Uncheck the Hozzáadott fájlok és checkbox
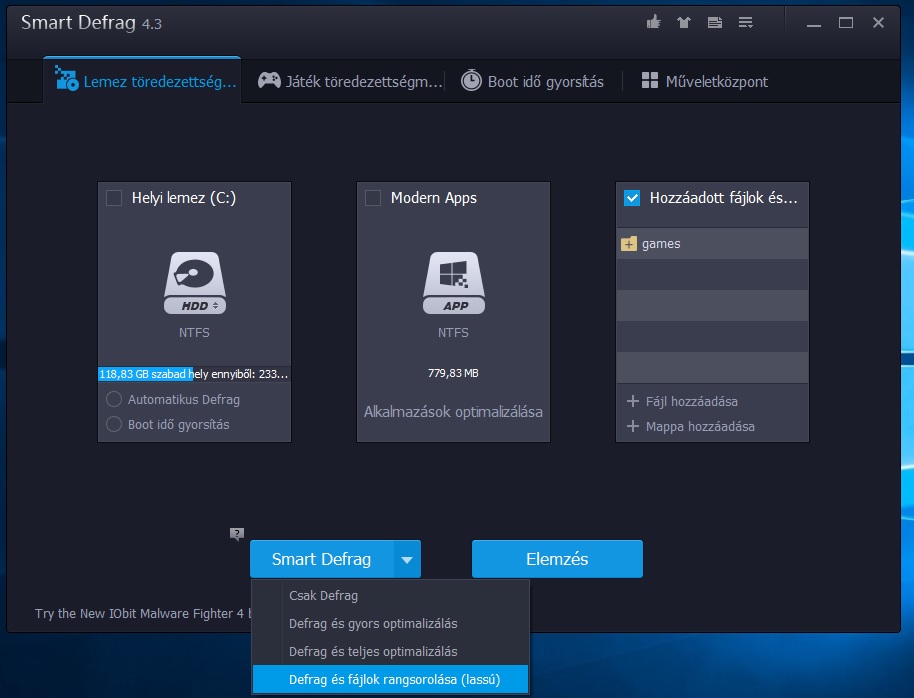Image resolution: width=914 pixels, height=698 pixels. click(632, 198)
